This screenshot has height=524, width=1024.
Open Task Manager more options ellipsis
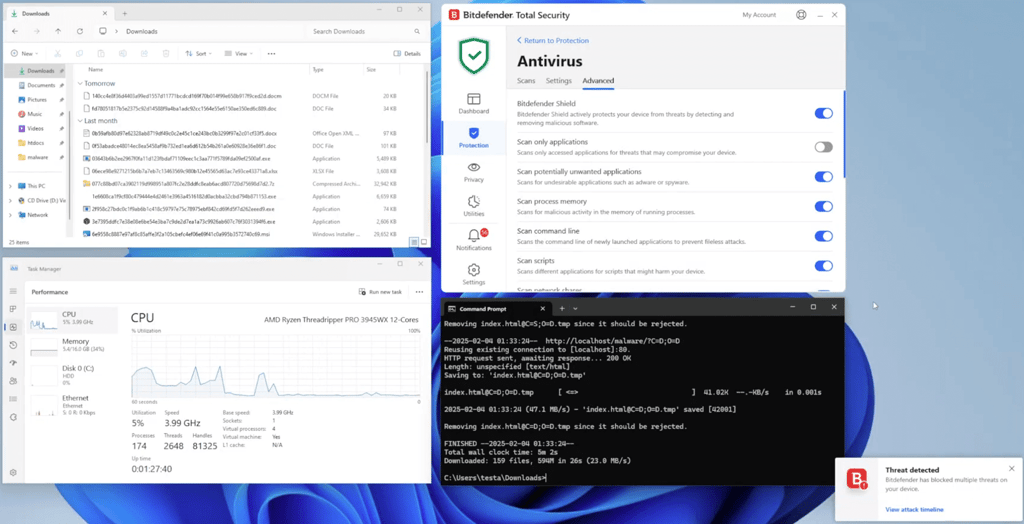click(x=419, y=292)
